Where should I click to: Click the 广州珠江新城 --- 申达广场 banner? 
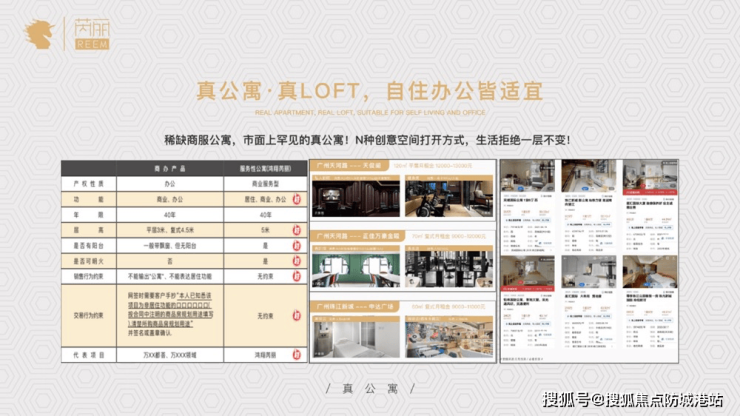pyautogui.click(x=355, y=306)
